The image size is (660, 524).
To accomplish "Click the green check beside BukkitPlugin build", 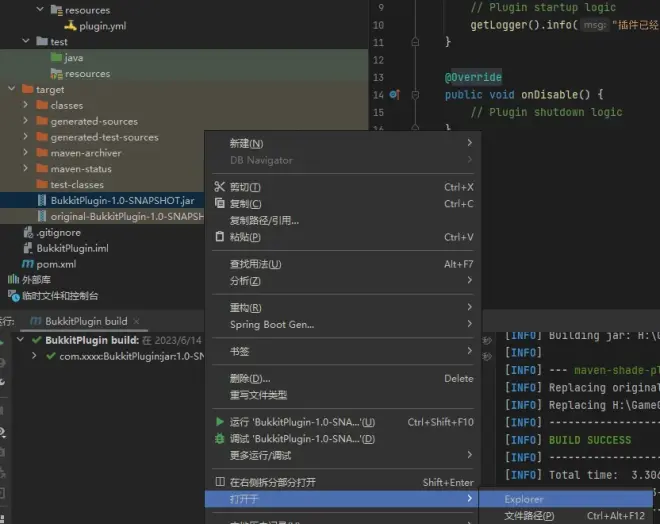I will [x=37, y=340].
